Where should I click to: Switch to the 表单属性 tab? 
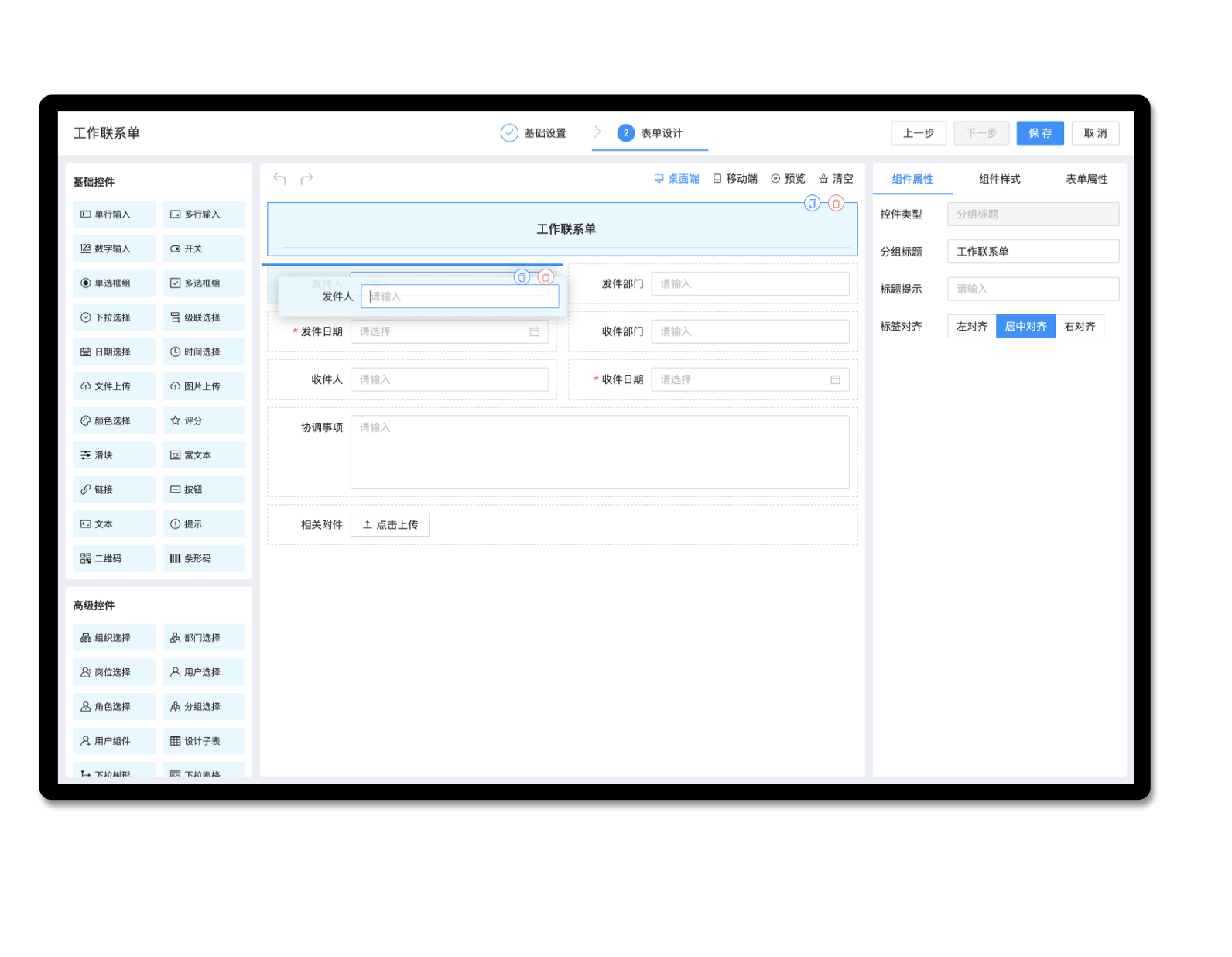1087,179
